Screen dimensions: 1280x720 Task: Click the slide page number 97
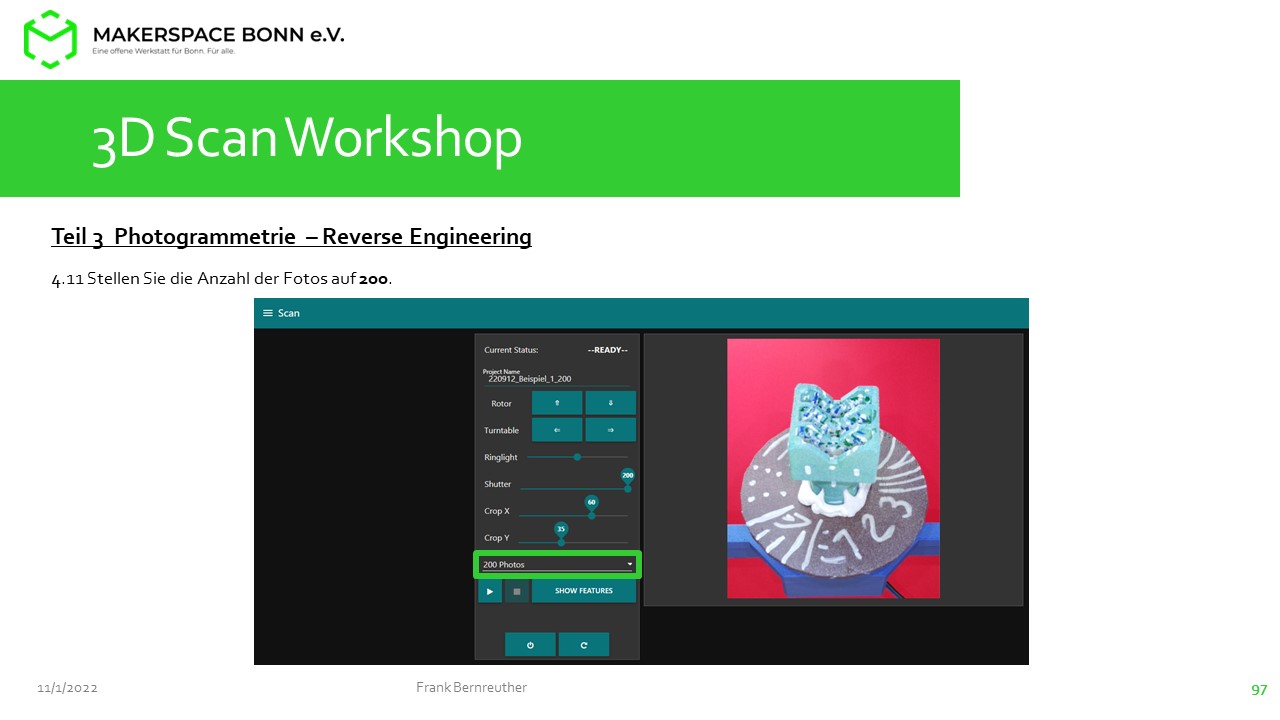pyautogui.click(x=1259, y=690)
